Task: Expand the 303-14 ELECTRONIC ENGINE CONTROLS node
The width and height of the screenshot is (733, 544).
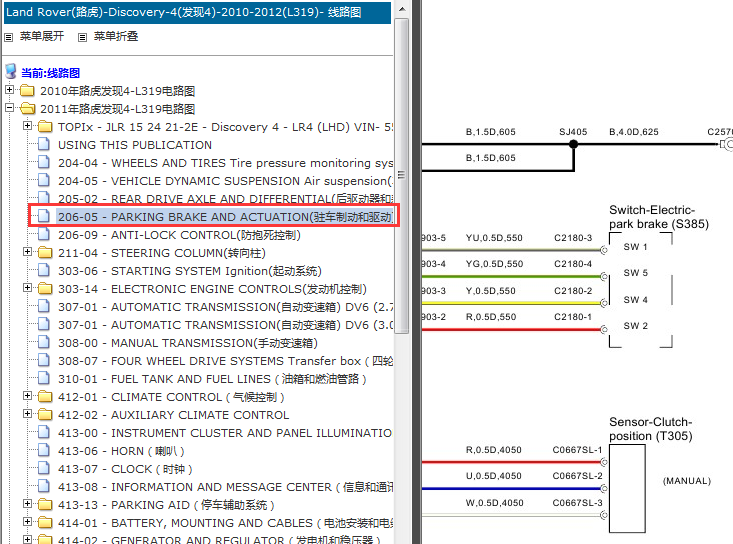Action: (28, 288)
